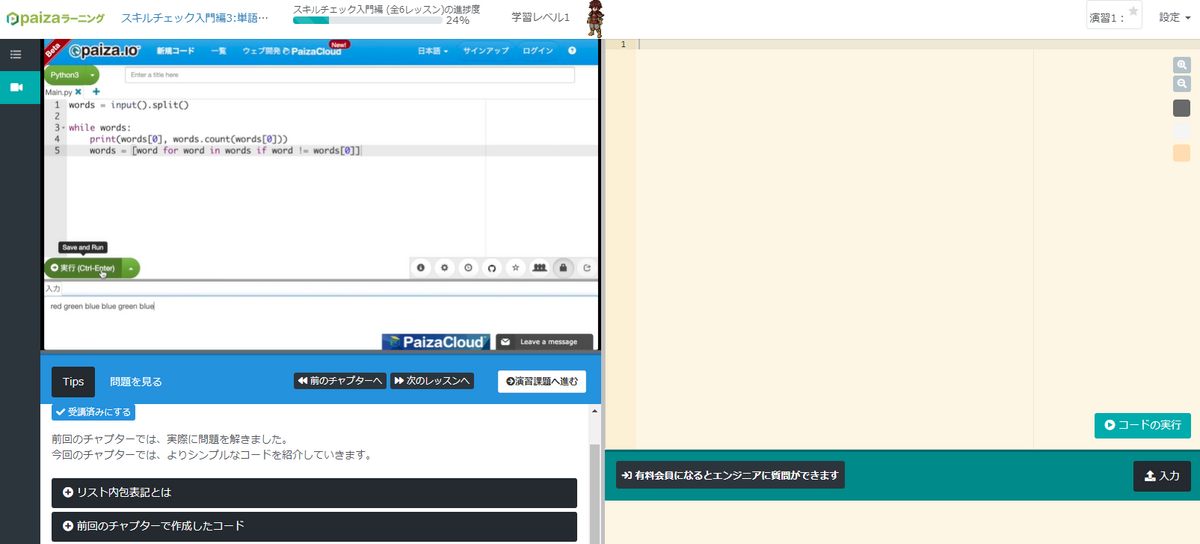1200x544 pixels.
Task: Click the paiza.io logo in video
Action: (105, 50)
